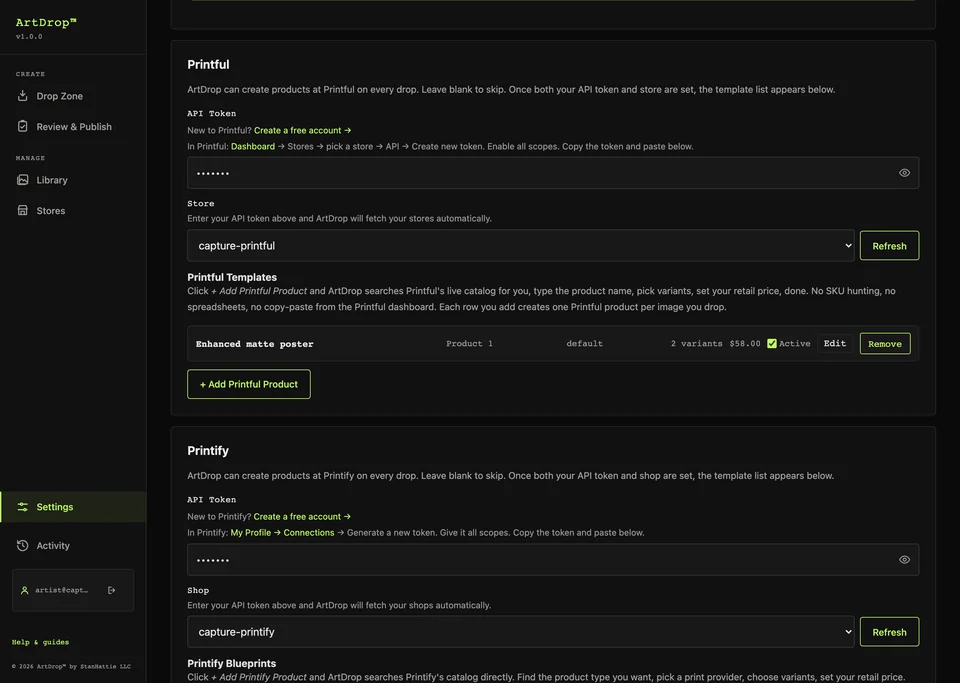Click the Stores shop icon
Image resolution: width=960 pixels, height=683 pixels.
(23, 211)
